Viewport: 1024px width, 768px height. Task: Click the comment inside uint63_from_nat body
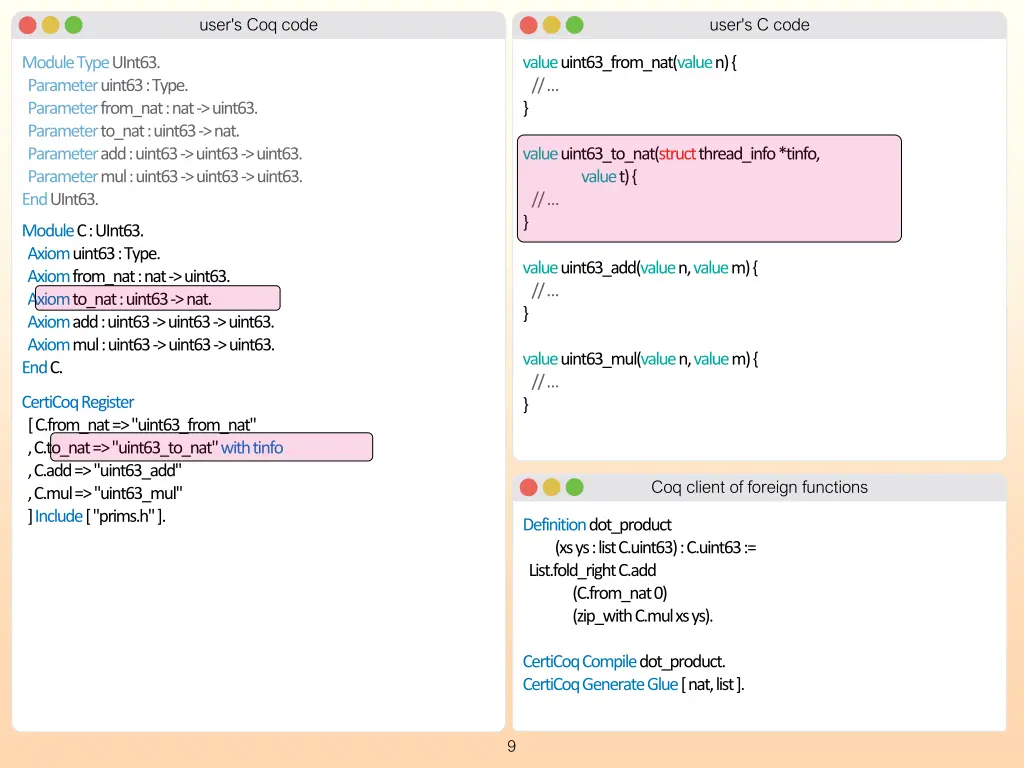click(545, 86)
